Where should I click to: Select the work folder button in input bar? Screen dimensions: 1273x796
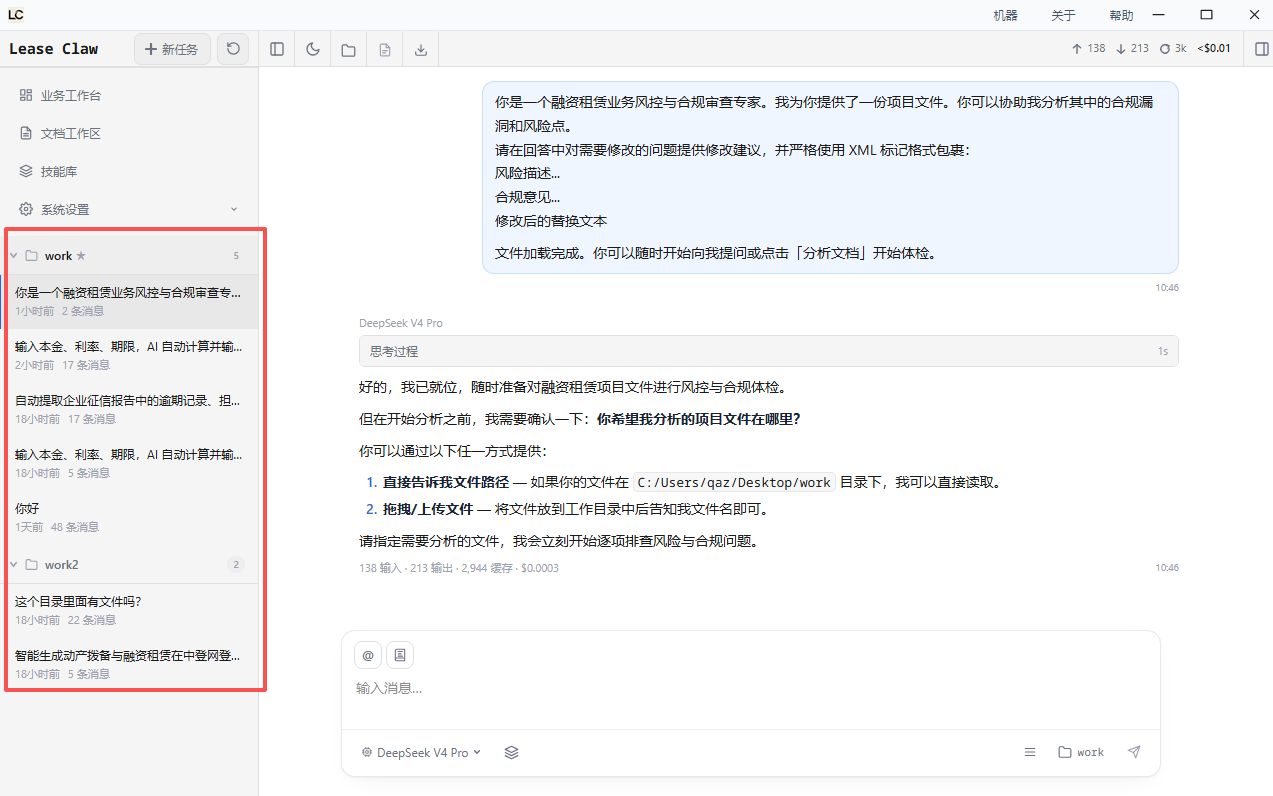(1081, 752)
